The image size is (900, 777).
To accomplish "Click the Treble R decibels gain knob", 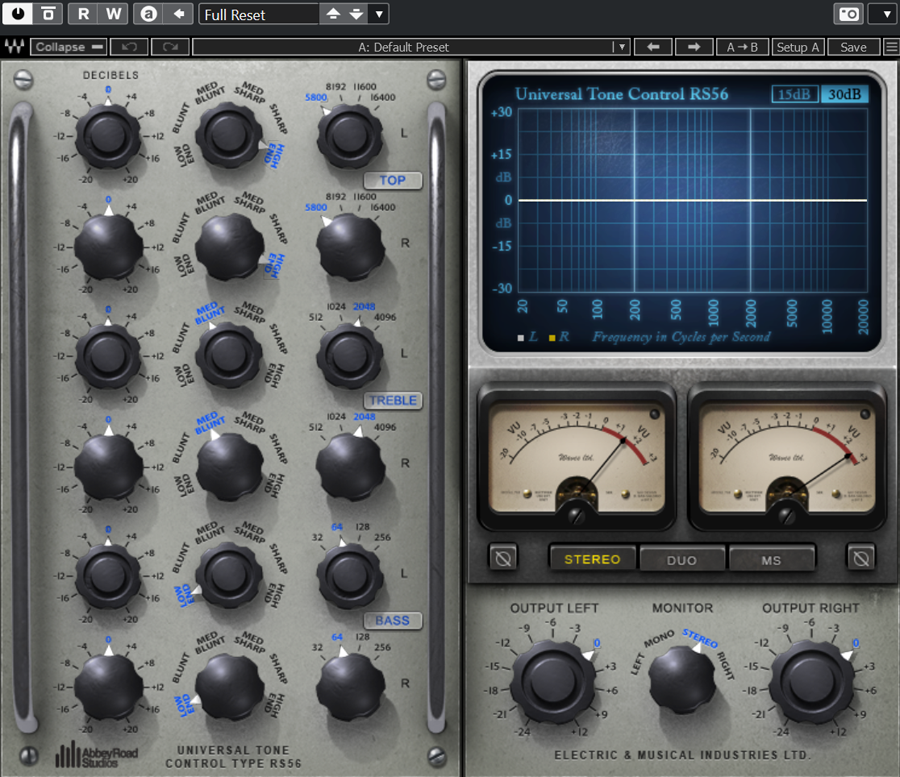I will (x=108, y=466).
